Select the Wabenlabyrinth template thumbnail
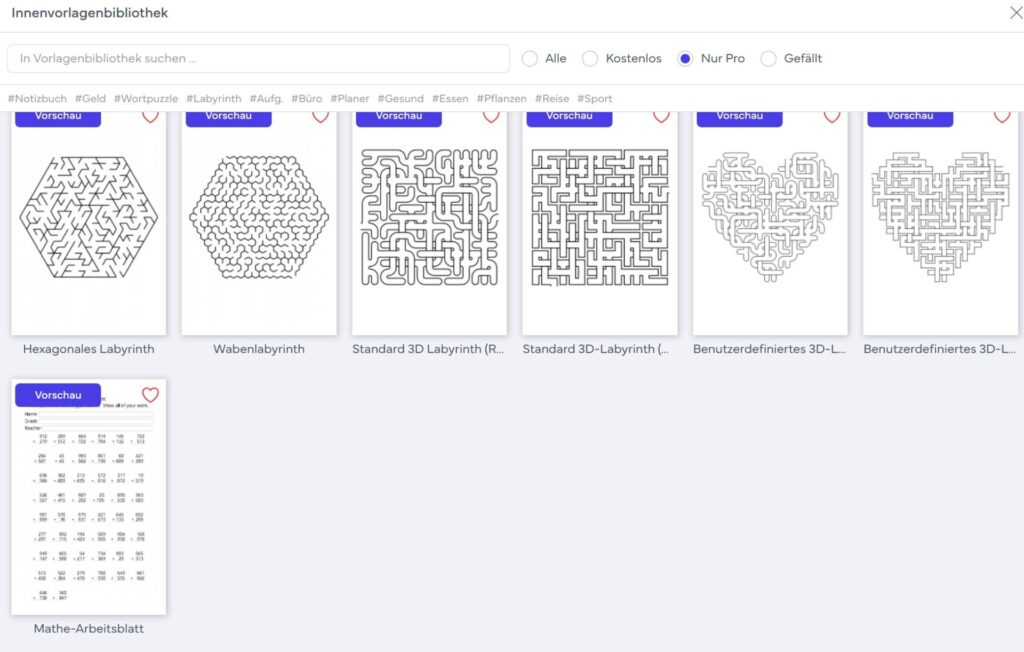 (259, 223)
